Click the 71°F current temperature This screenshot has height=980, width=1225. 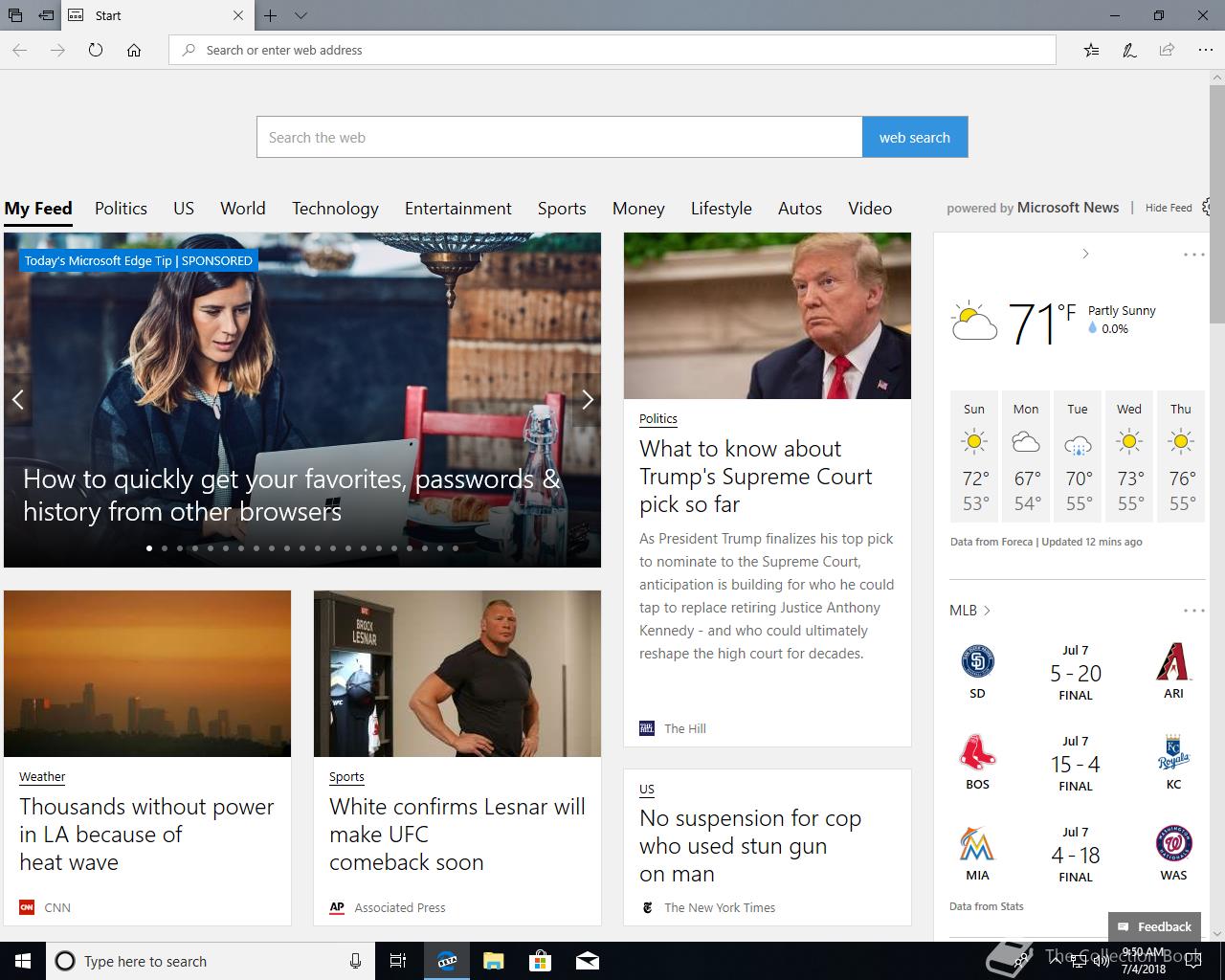pos(1042,323)
